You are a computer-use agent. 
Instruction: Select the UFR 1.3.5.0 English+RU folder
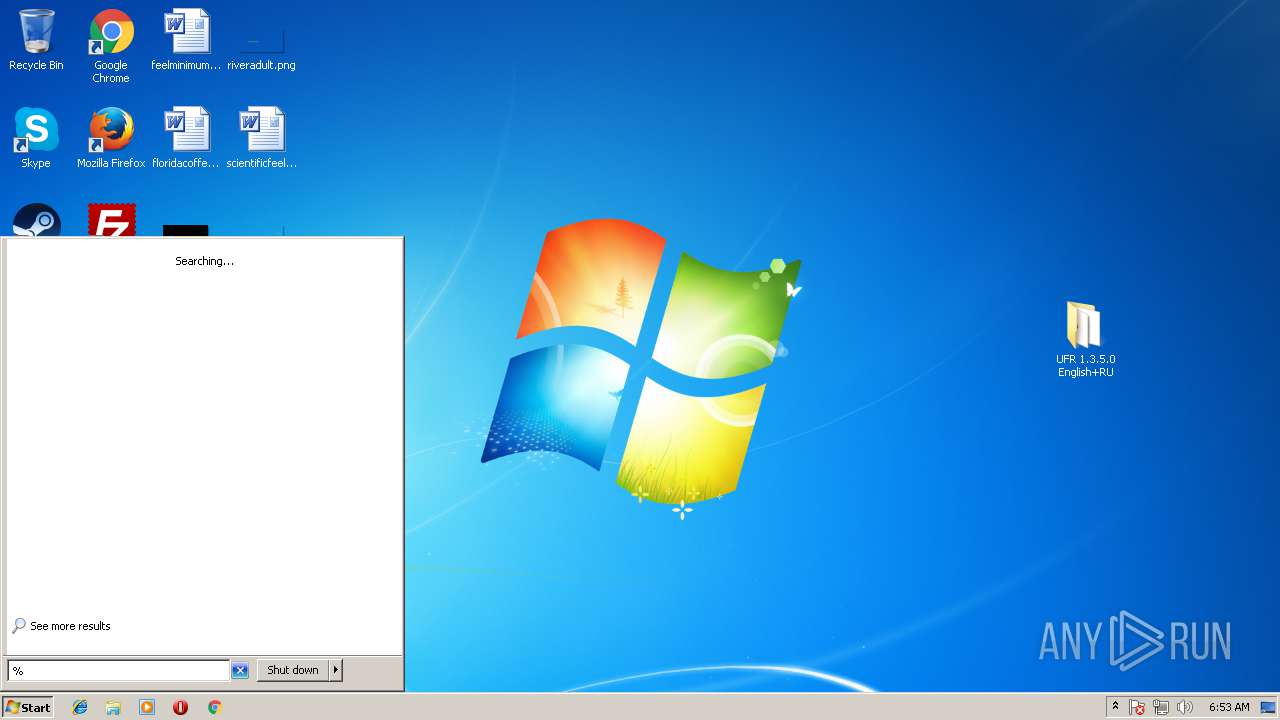coord(1085,340)
